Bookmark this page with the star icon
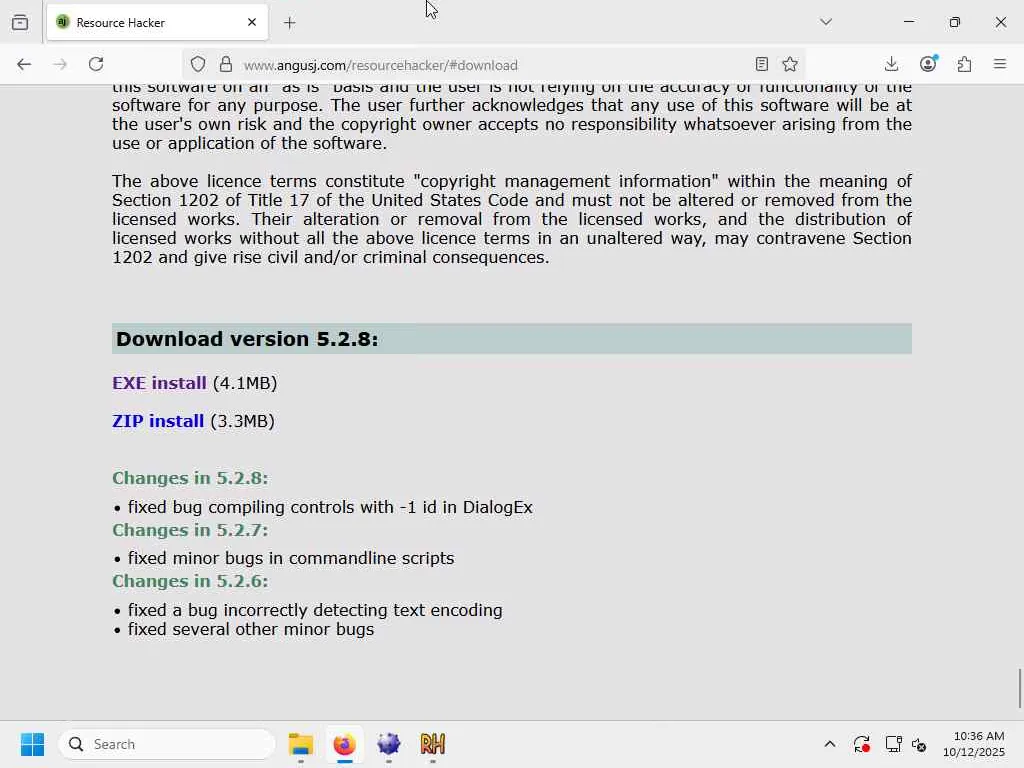The height and width of the screenshot is (768, 1024). tap(790, 64)
